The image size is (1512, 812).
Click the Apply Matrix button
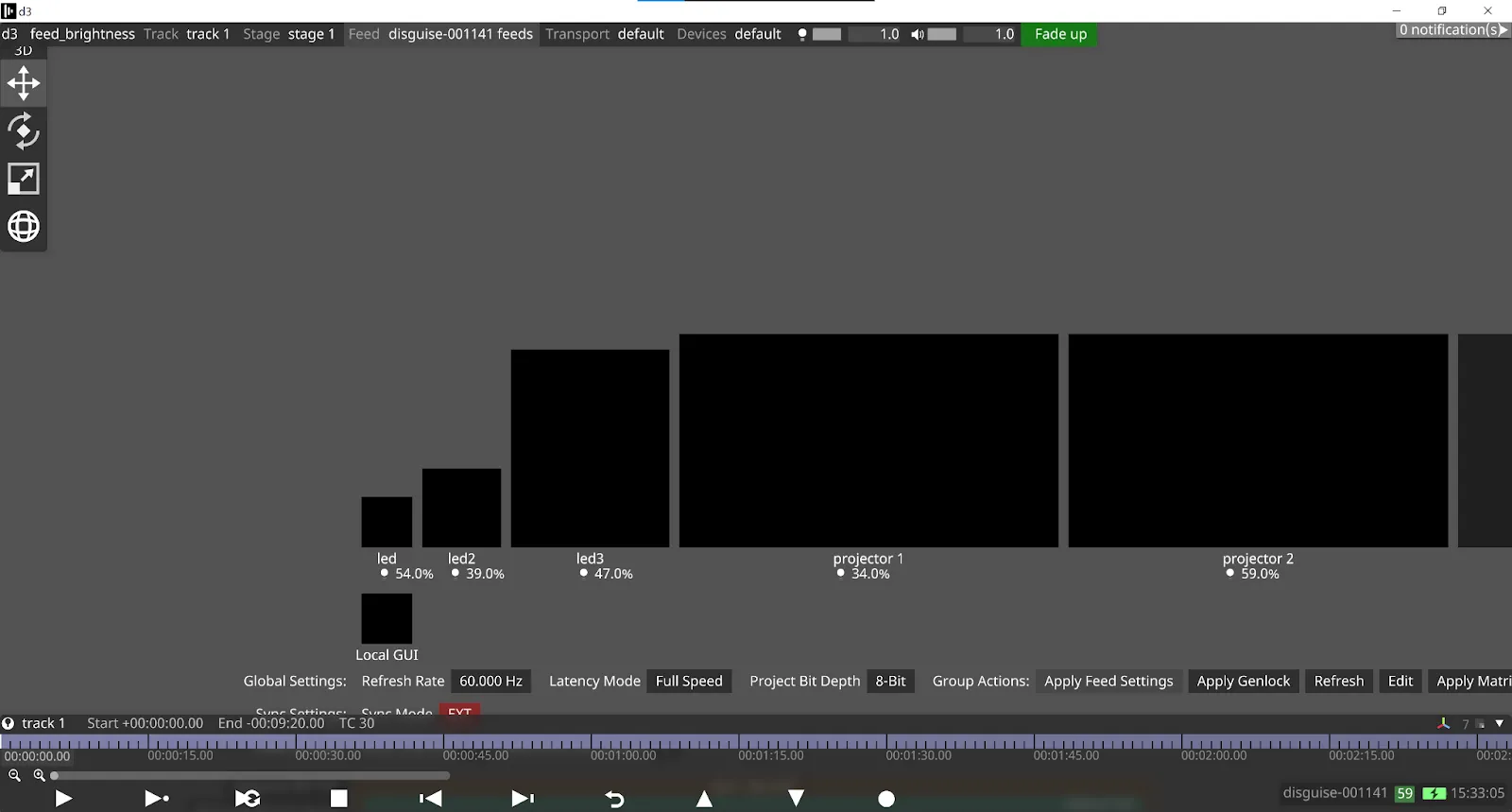click(1471, 682)
